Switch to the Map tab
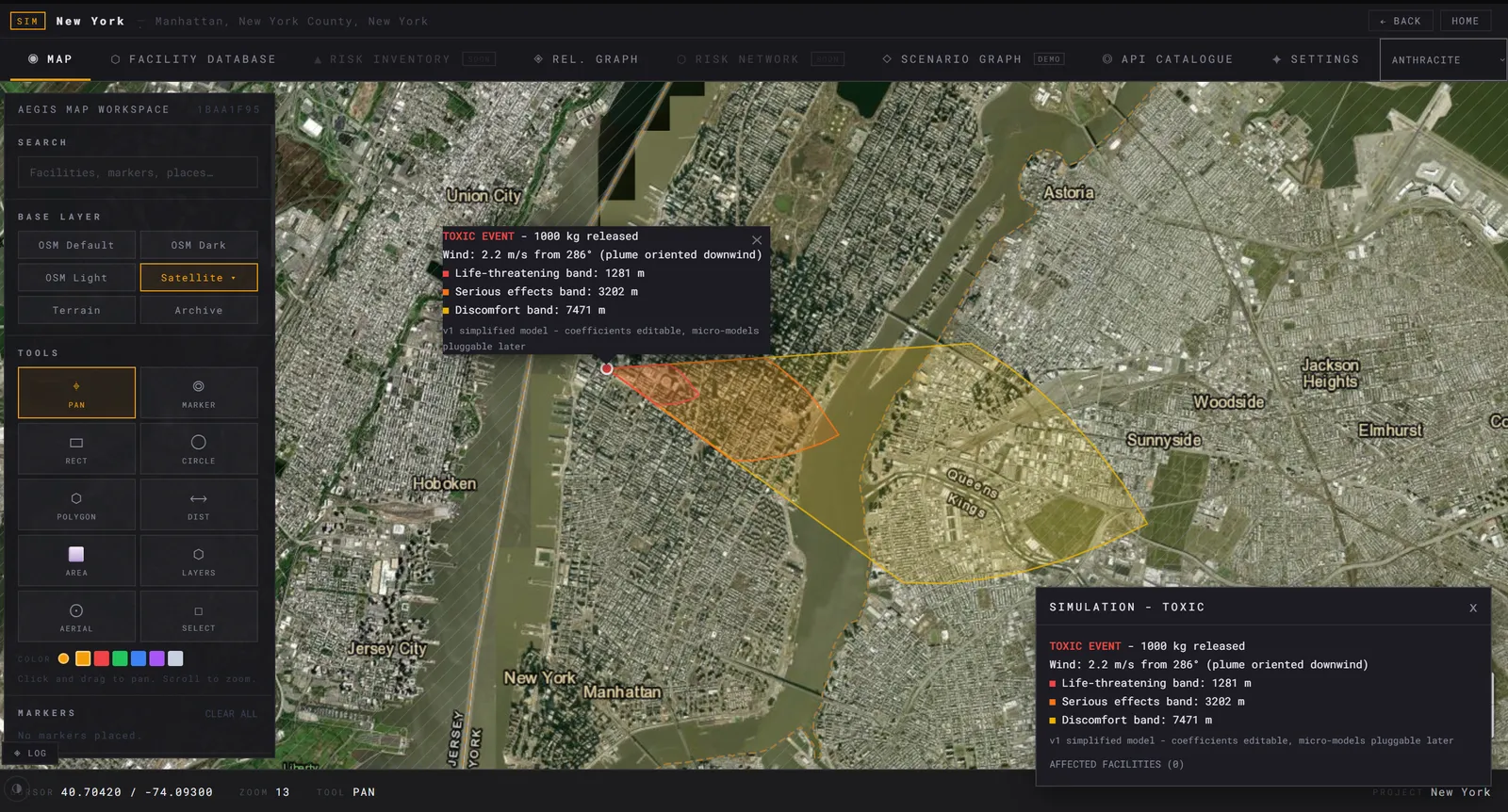This screenshot has height=812, width=1508. pos(50,59)
